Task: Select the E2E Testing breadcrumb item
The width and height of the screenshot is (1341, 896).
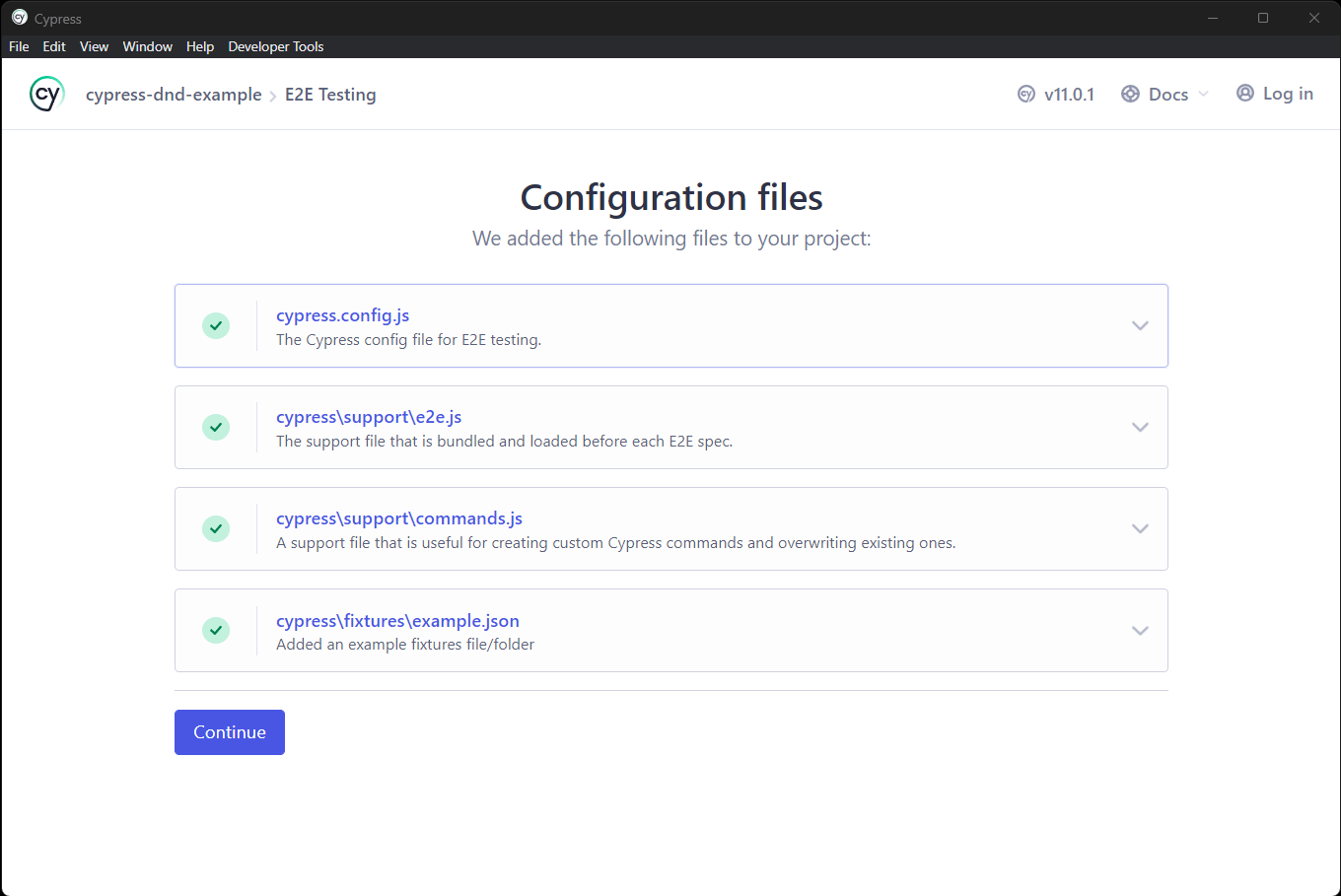Action: coord(330,94)
